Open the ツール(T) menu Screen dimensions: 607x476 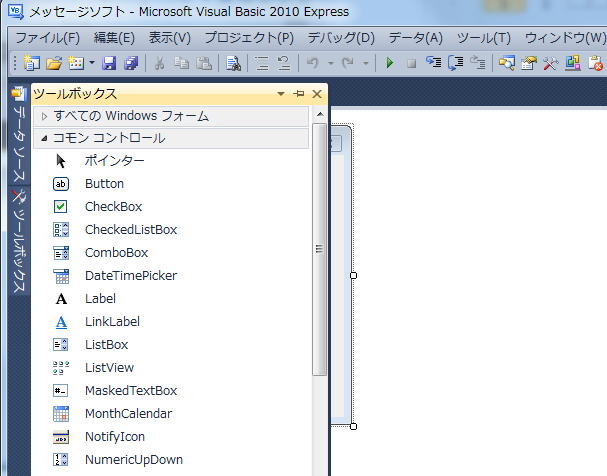click(484, 38)
